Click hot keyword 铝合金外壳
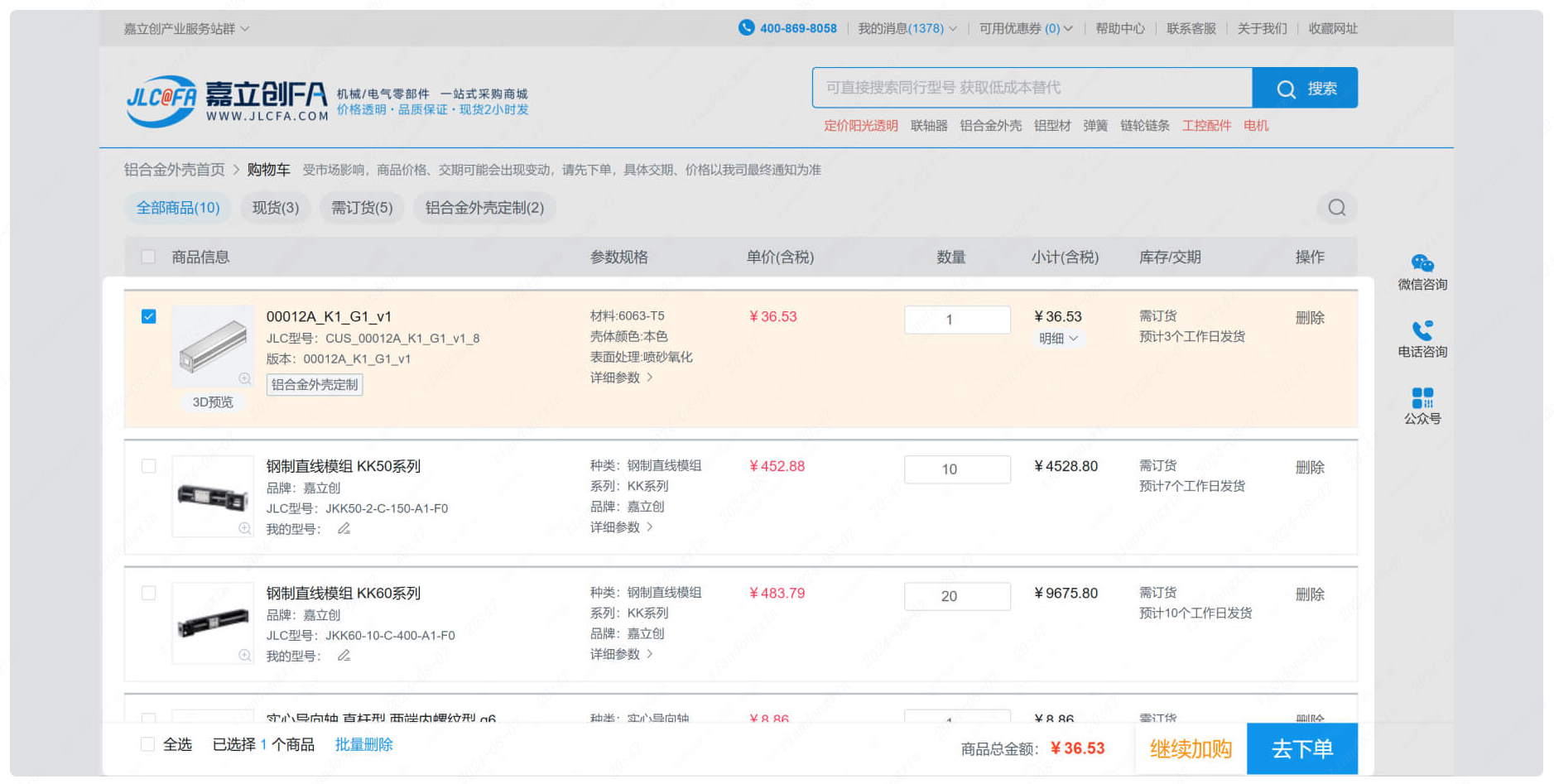 click(990, 126)
